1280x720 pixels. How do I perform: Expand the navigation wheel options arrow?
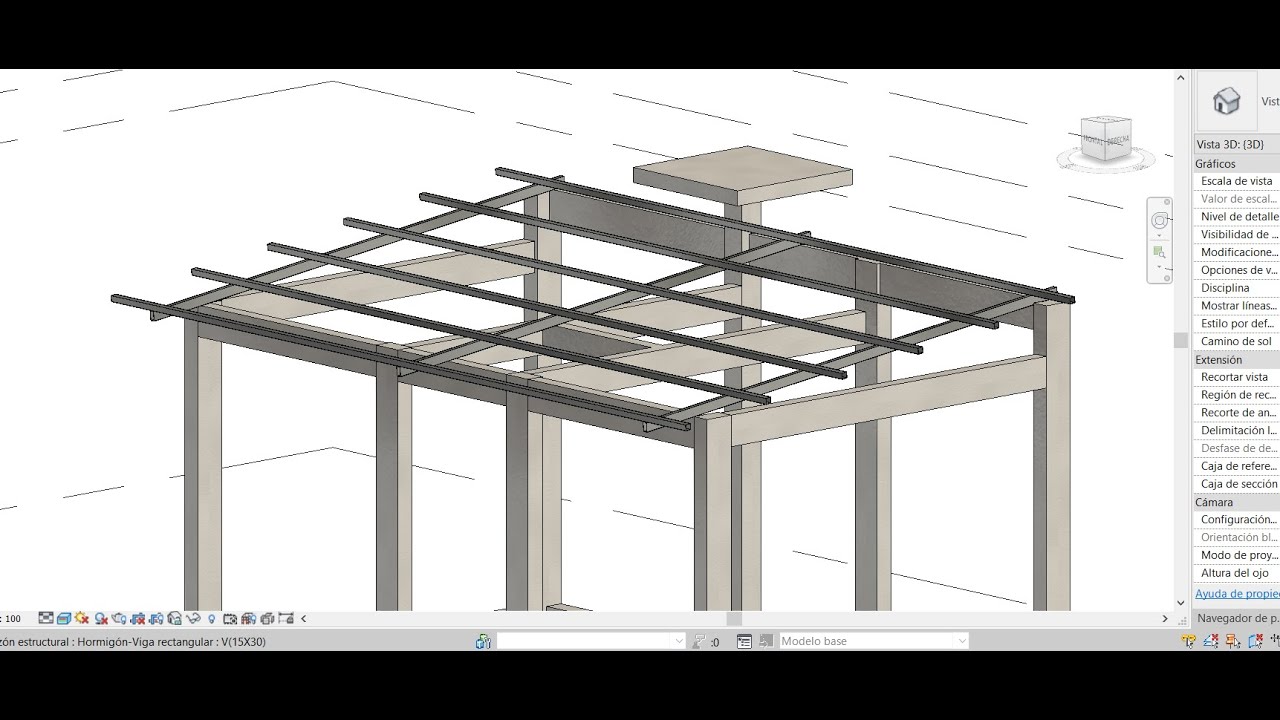1160,236
